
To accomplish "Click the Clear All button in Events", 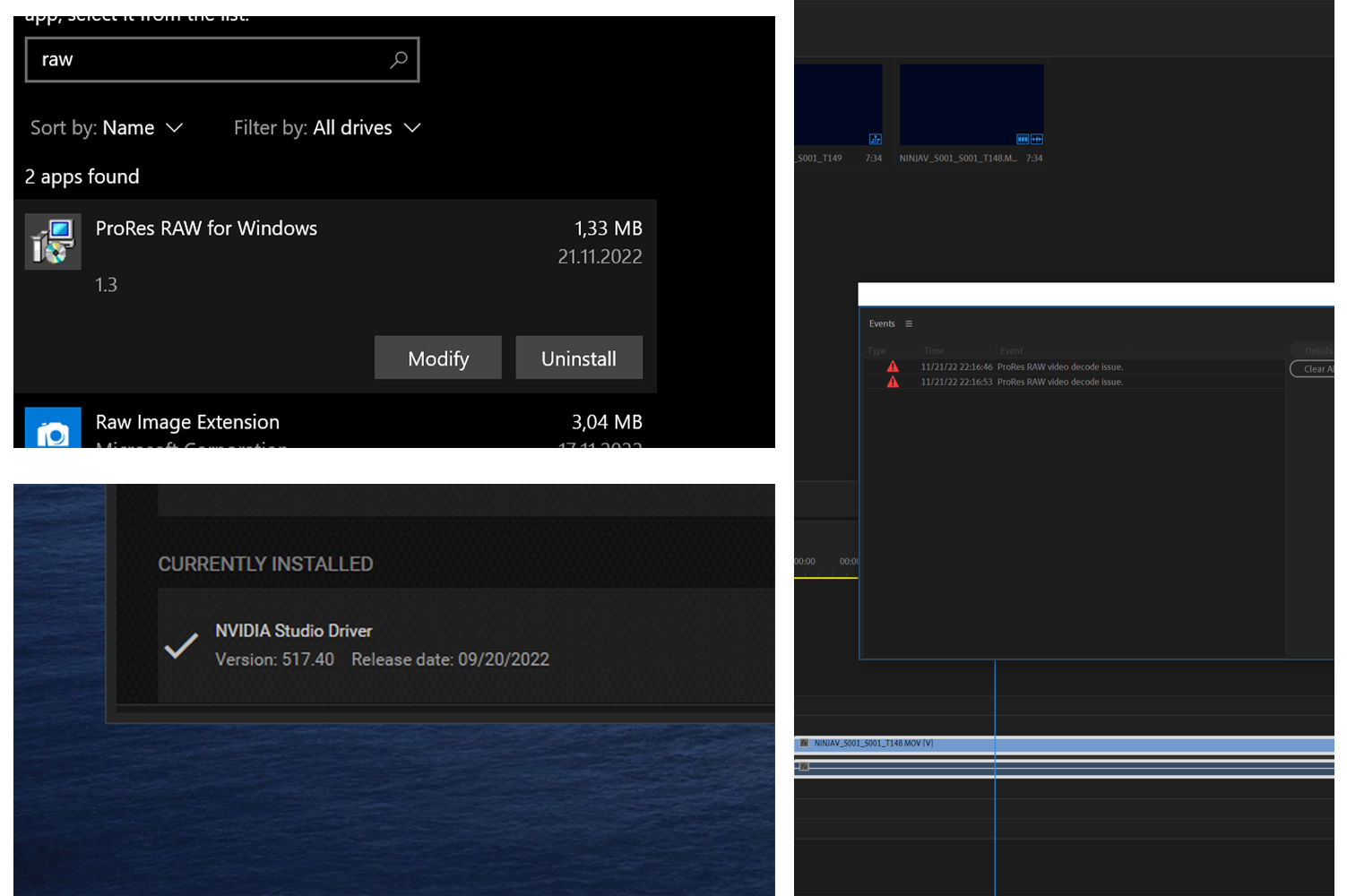I will click(1316, 368).
